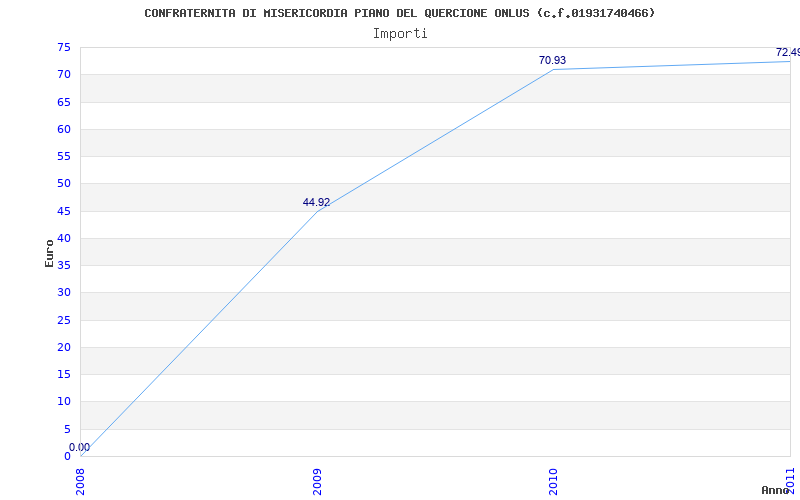Click the 65 y-axis tick label
This screenshot has height=500, width=800.
pos(64,102)
